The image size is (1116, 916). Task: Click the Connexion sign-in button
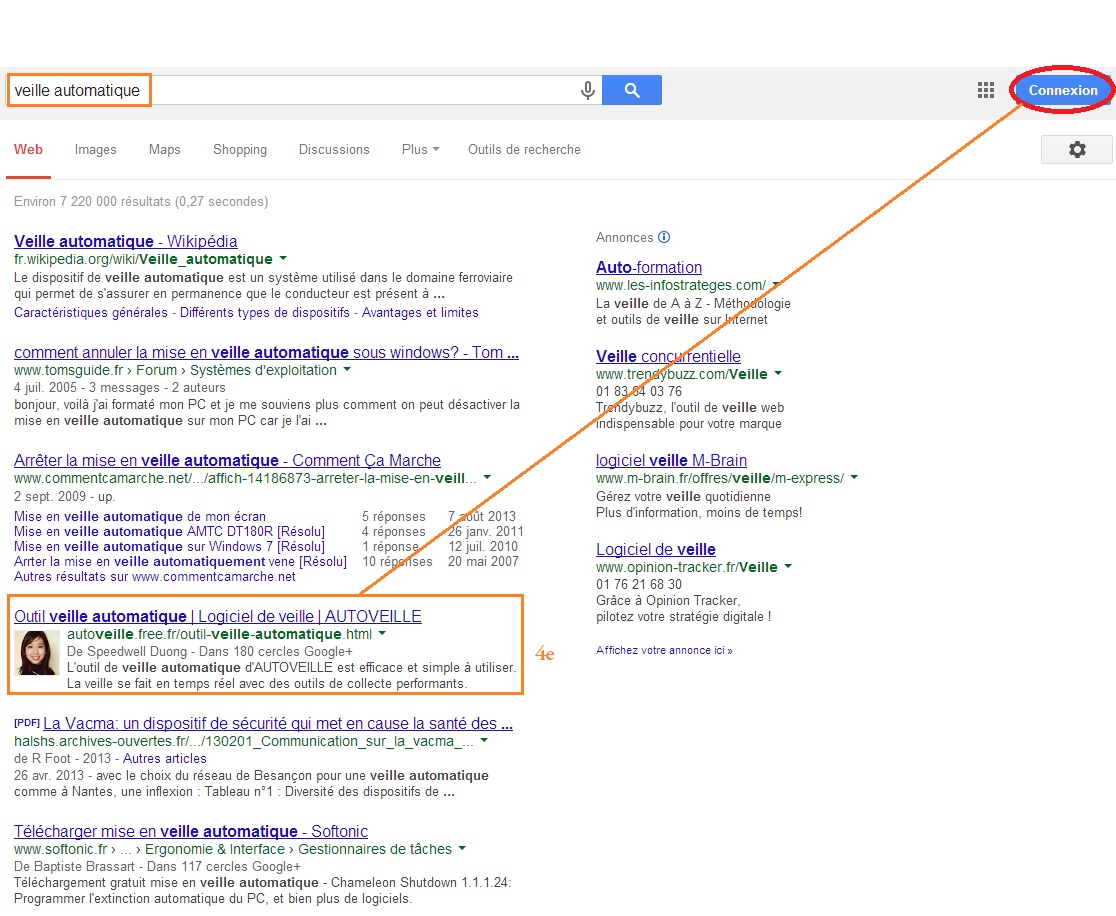[x=1063, y=90]
